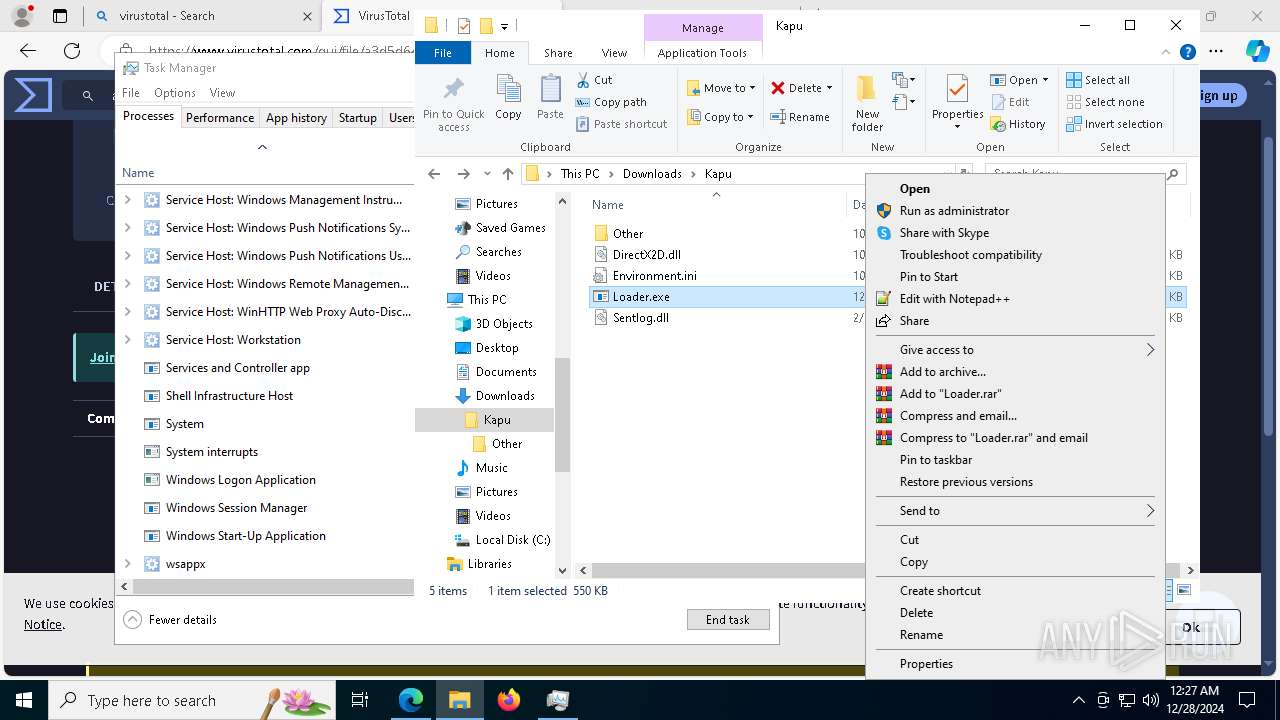Select Troubleshoot compatibility
The height and width of the screenshot is (720, 1280).
pos(1014,255)
